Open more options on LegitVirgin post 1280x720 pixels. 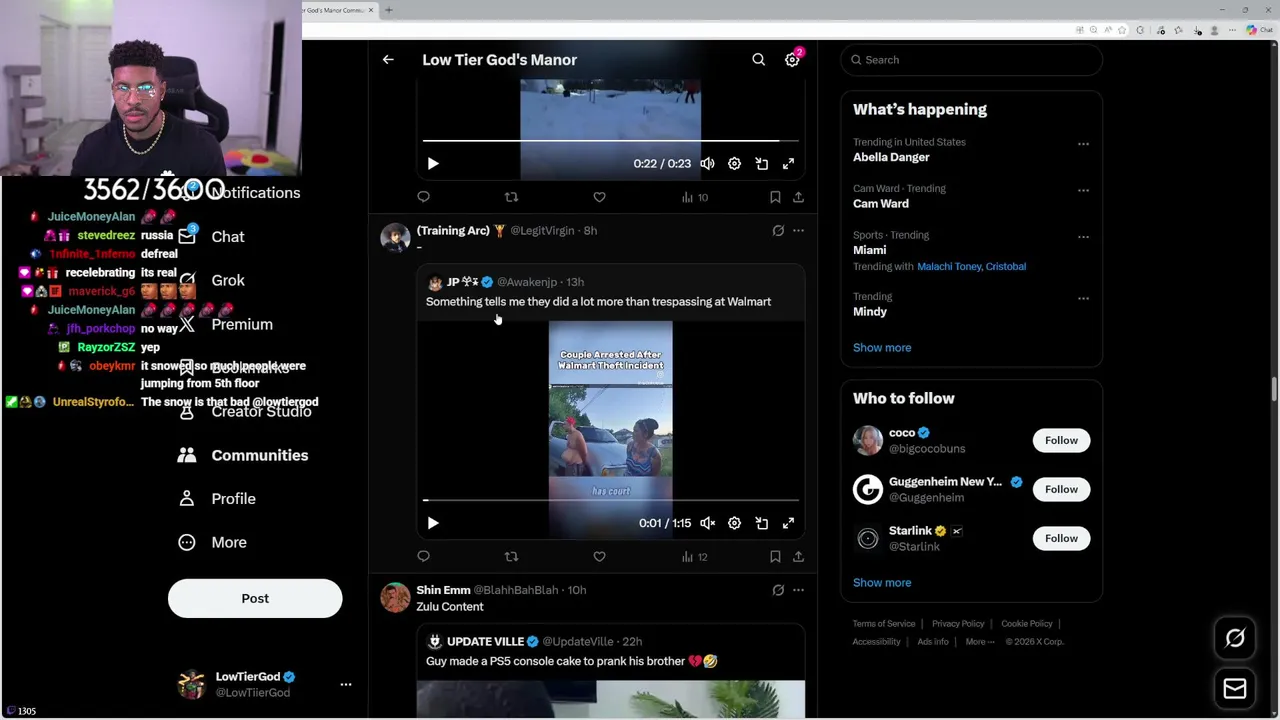798,231
